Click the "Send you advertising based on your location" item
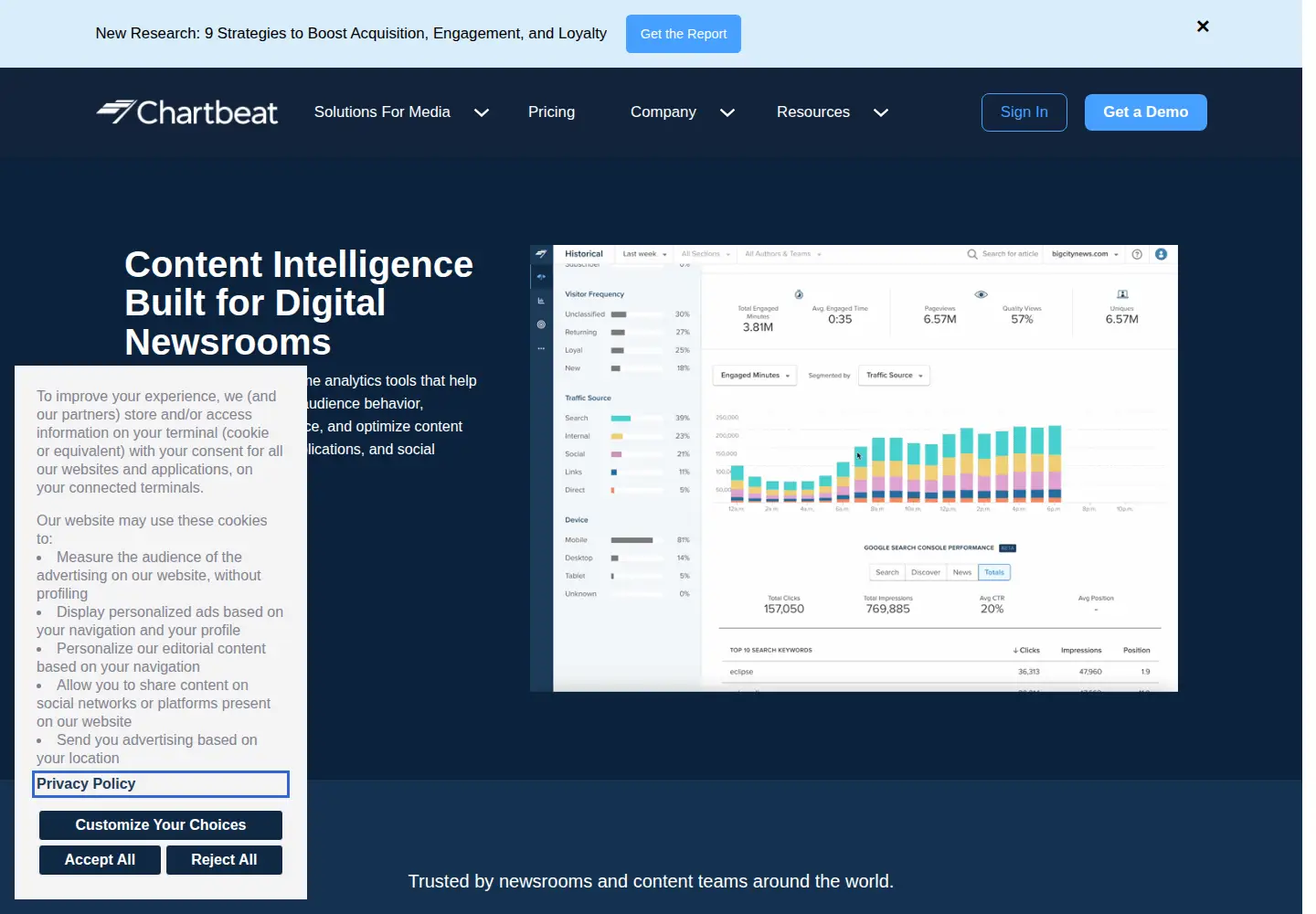The width and height of the screenshot is (1316, 914). point(147,749)
